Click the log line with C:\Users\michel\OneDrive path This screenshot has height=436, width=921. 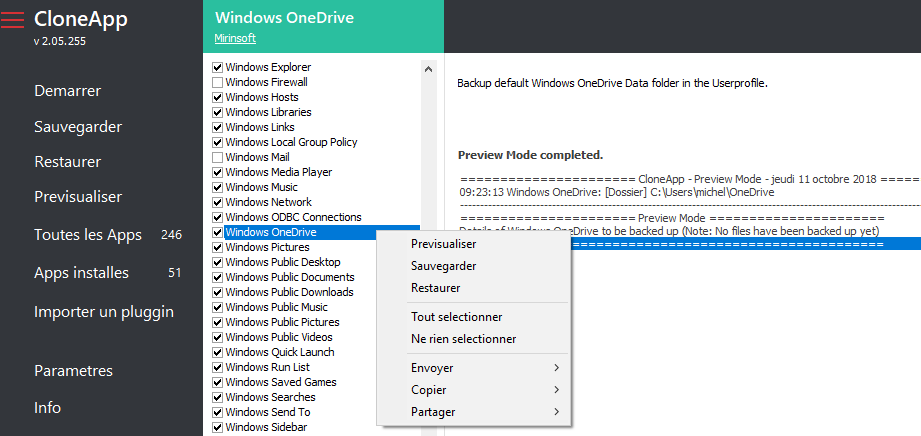point(617,192)
